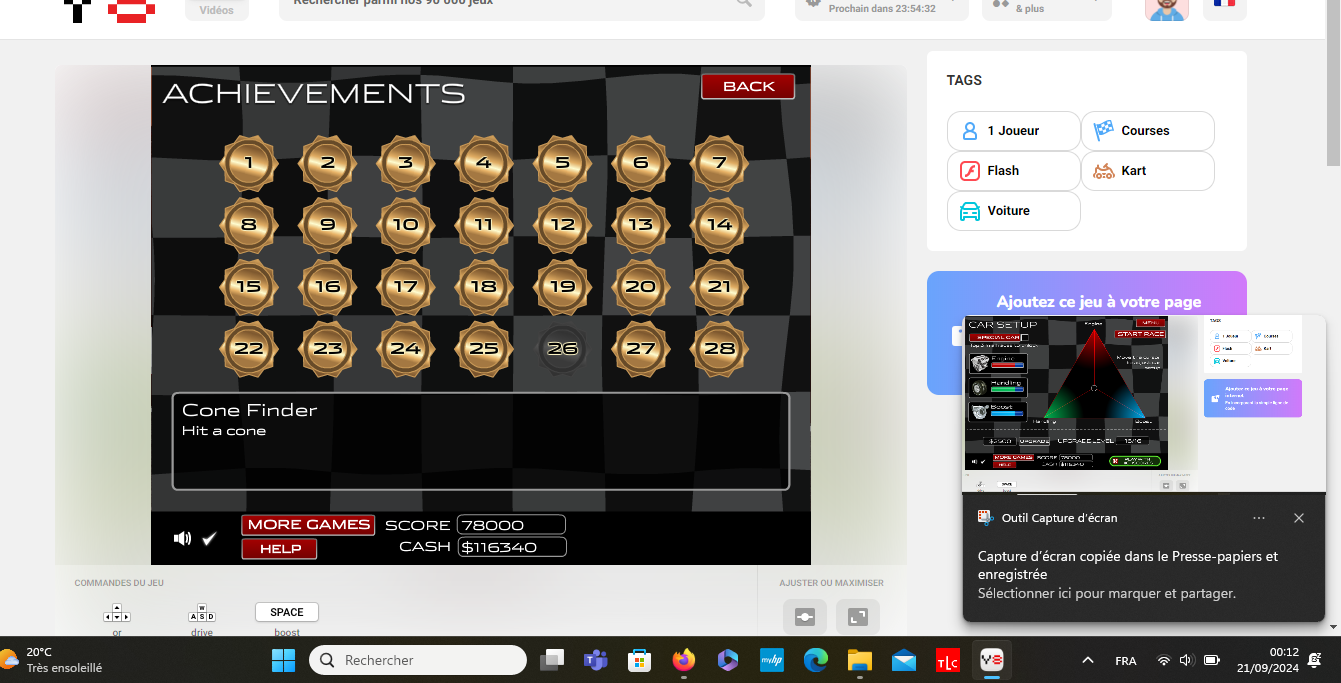Click the site search field Rechercher parmi nos jeux
The image size is (1341, 683).
pos(520,5)
